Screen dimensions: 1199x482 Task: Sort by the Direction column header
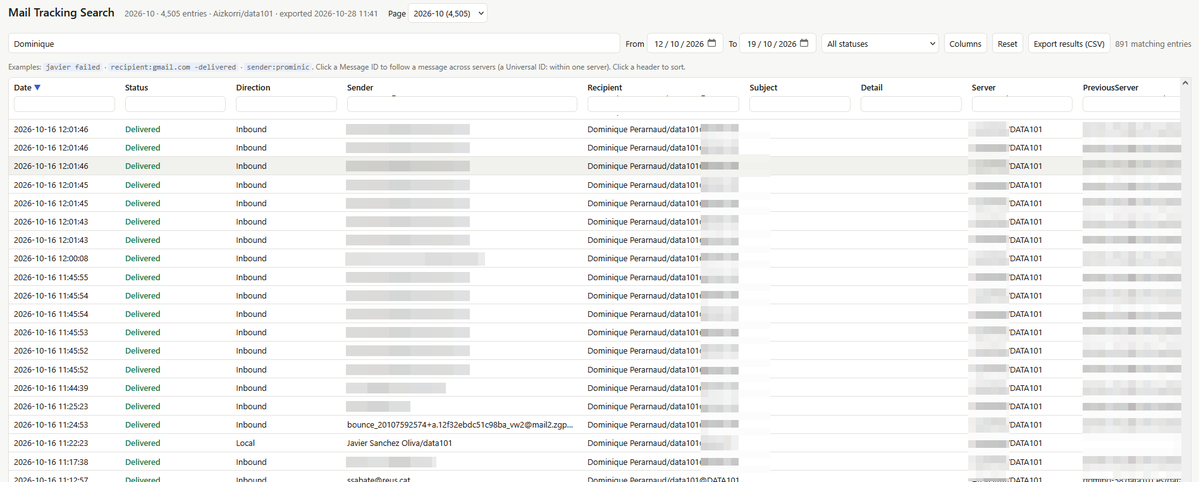click(x=253, y=88)
